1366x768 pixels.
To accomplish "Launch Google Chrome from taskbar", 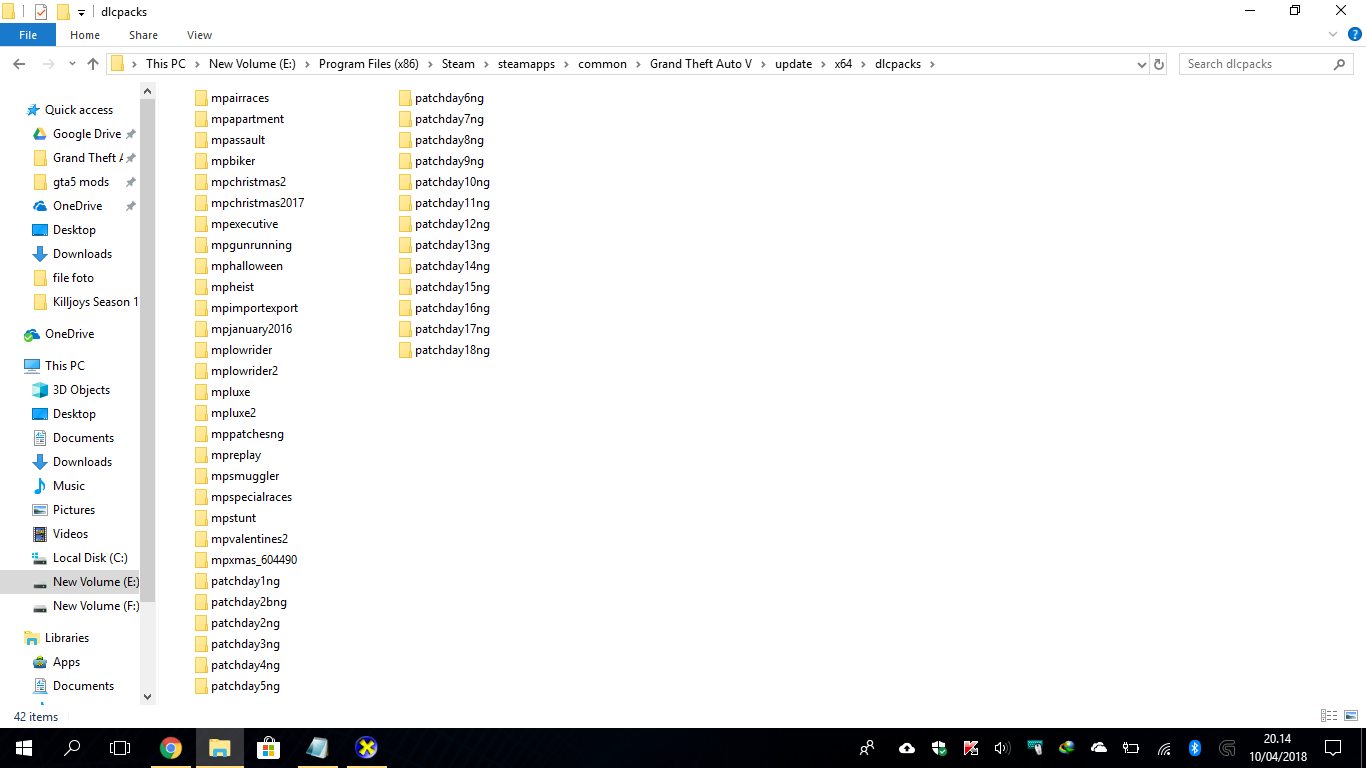I will [x=171, y=748].
